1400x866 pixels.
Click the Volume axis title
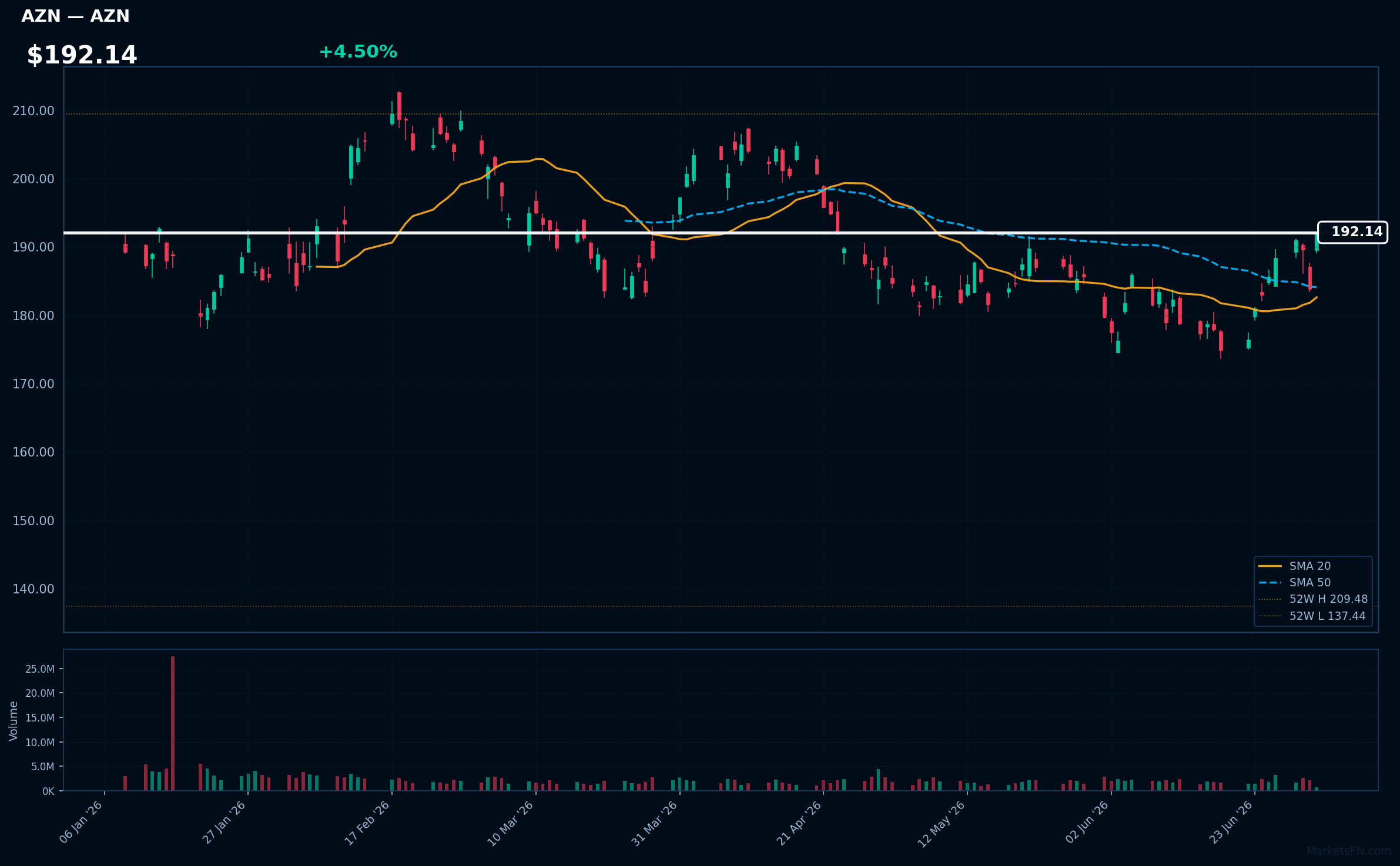click(x=14, y=721)
